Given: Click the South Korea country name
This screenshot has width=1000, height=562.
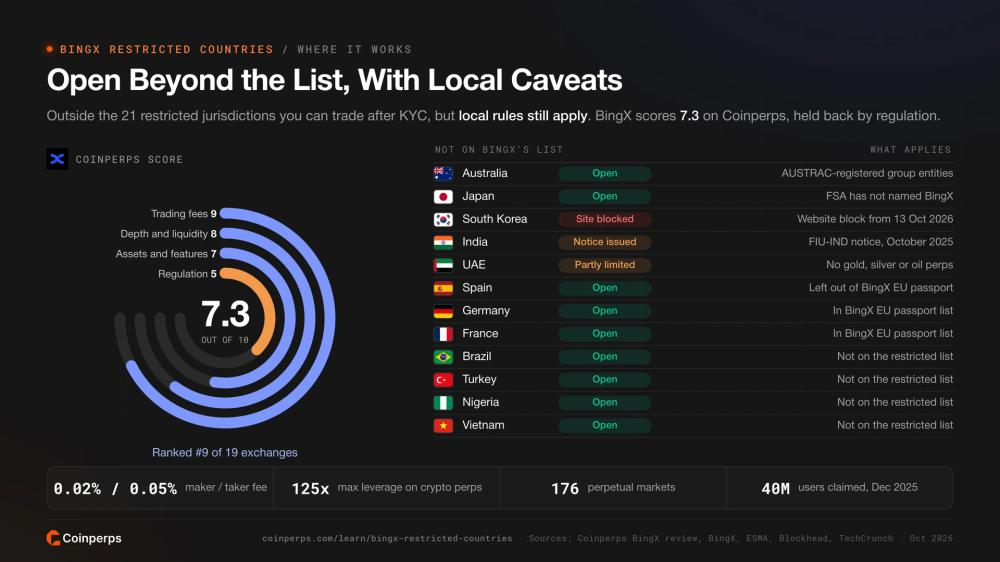Looking at the screenshot, I should coord(494,219).
